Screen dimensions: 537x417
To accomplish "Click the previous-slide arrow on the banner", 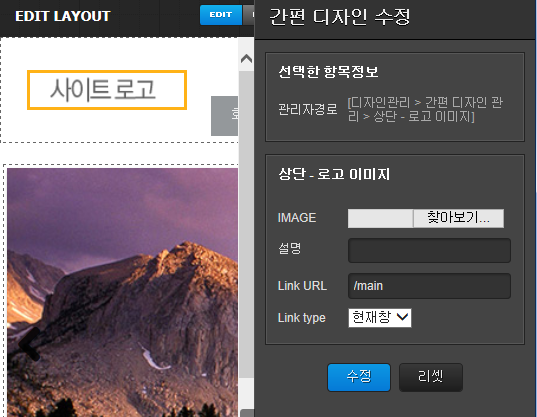I will [x=30, y=343].
